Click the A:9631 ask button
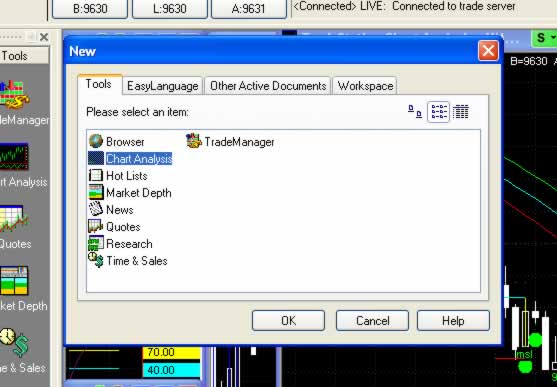Screen dimensions: 557x387 [x=249, y=9]
